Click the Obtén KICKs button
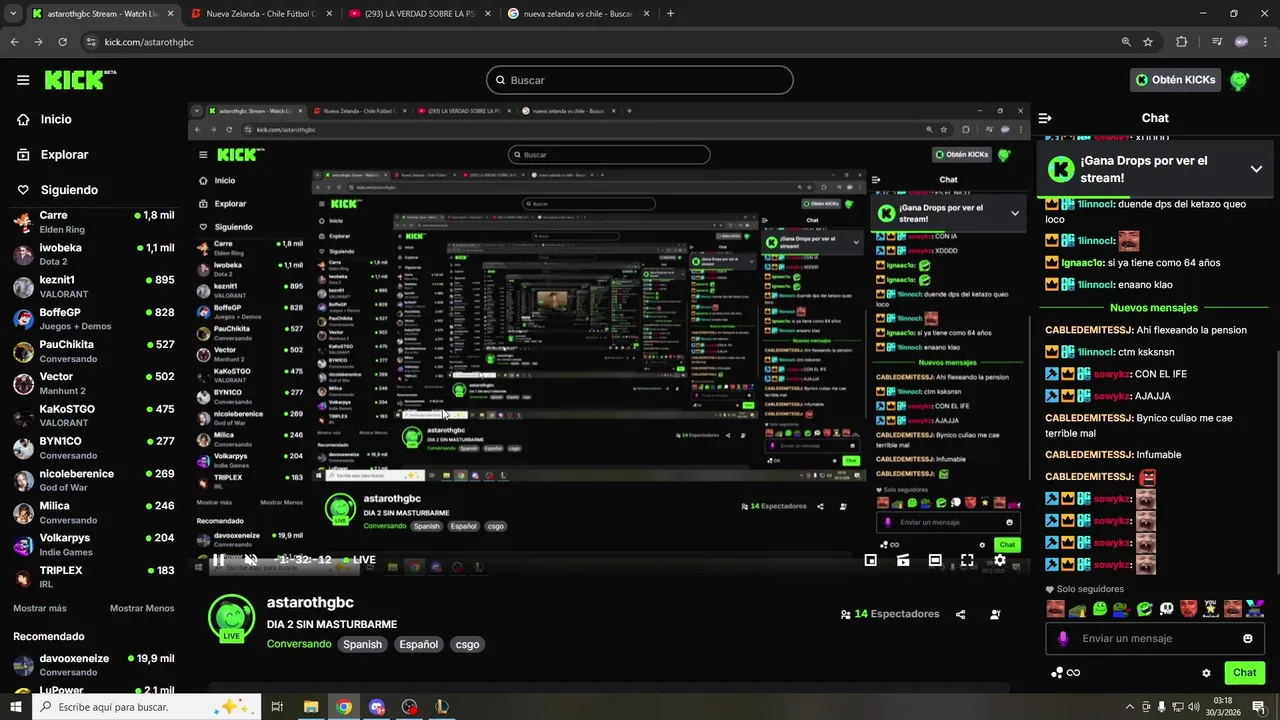This screenshot has height=720, width=1280. point(1176,80)
